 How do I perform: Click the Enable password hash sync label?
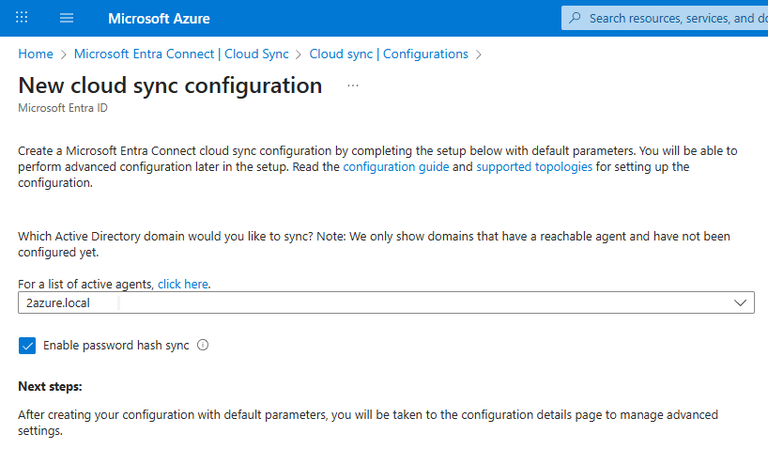pos(116,345)
